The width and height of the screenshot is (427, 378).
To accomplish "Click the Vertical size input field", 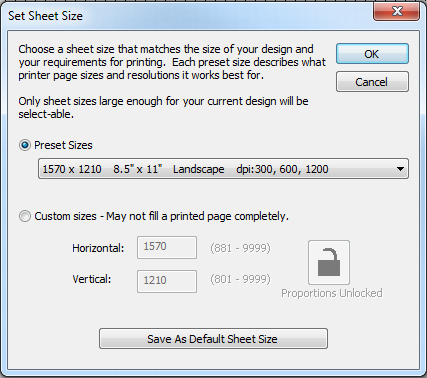I will point(167,281).
